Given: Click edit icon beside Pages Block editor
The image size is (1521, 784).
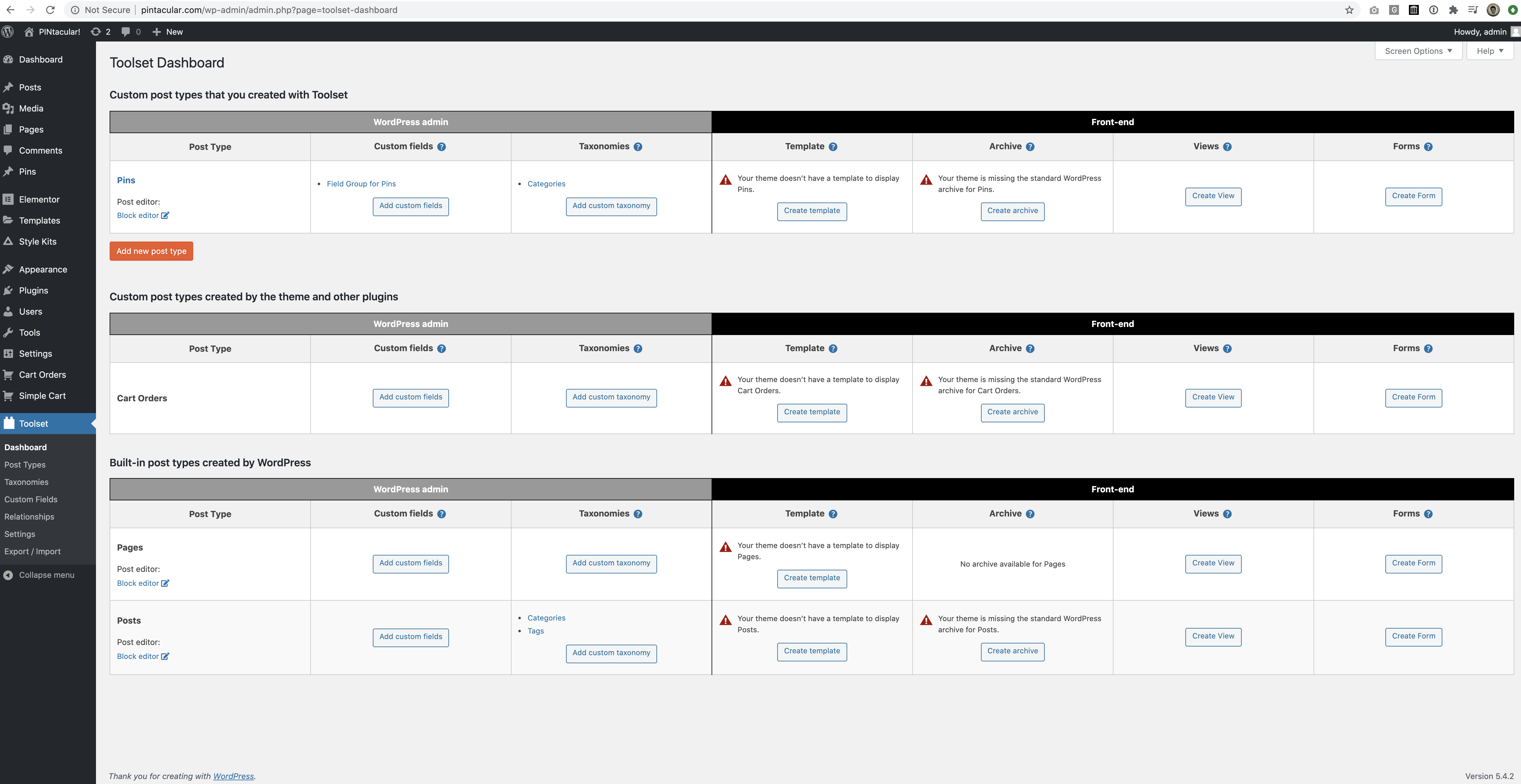Looking at the screenshot, I should [165, 583].
